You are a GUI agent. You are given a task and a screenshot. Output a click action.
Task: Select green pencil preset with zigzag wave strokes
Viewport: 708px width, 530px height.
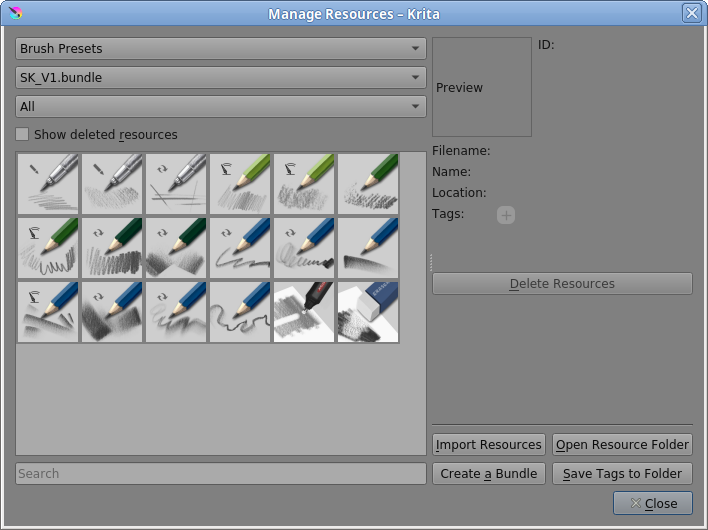pos(48,248)
